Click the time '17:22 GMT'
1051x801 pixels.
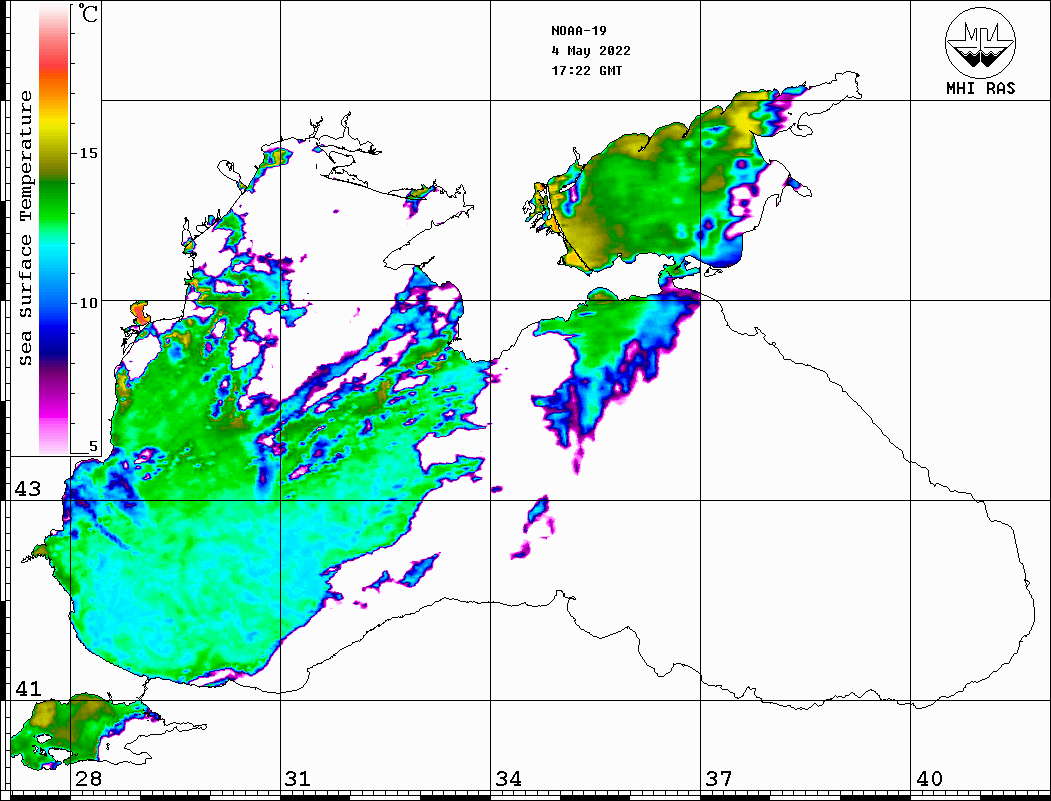(x=586, y=70)
